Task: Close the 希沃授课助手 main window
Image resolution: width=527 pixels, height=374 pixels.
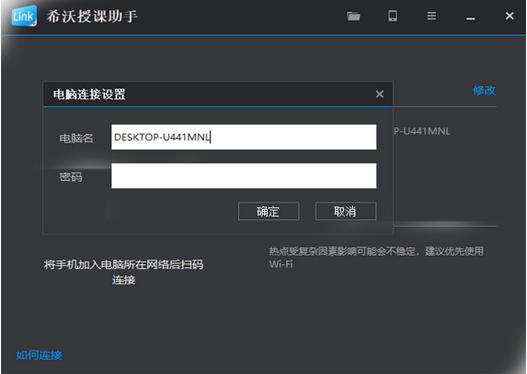Action: click(x=510, y=16)
